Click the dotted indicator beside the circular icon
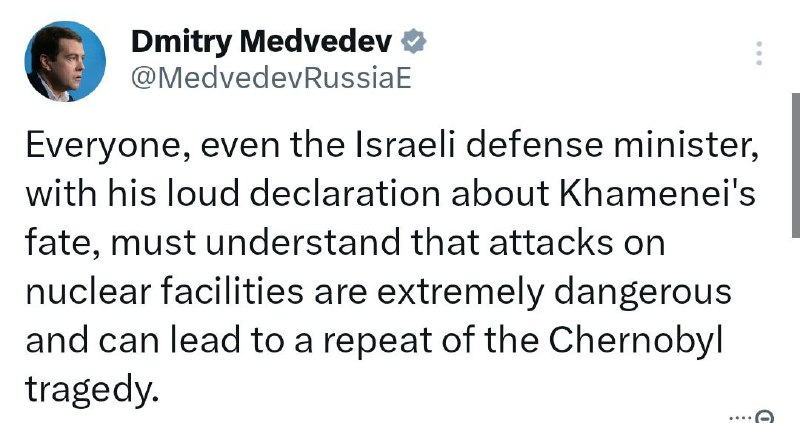 click(x=740, y=417)
